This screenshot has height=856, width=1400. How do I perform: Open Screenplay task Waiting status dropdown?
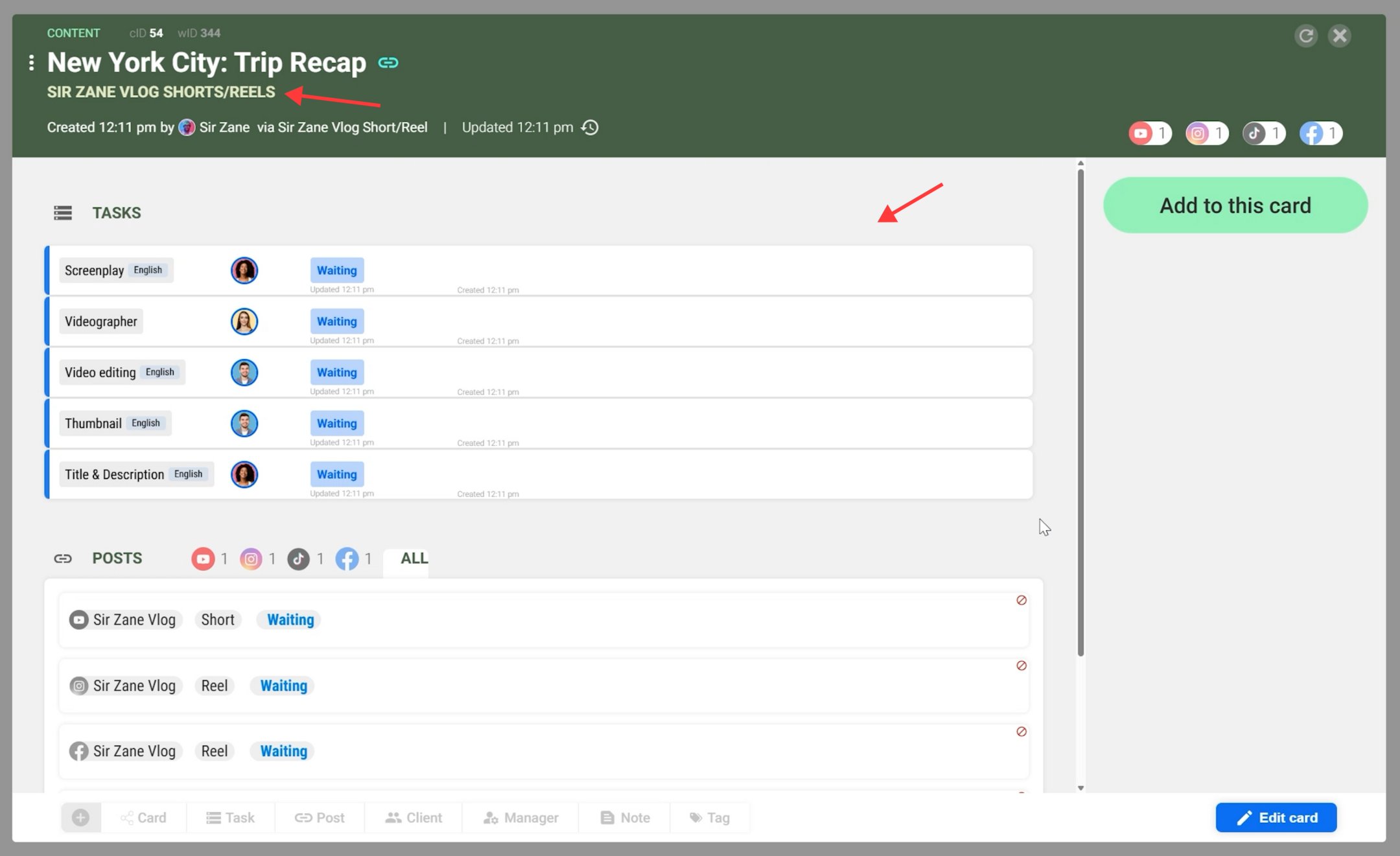[x=336, y=270]
